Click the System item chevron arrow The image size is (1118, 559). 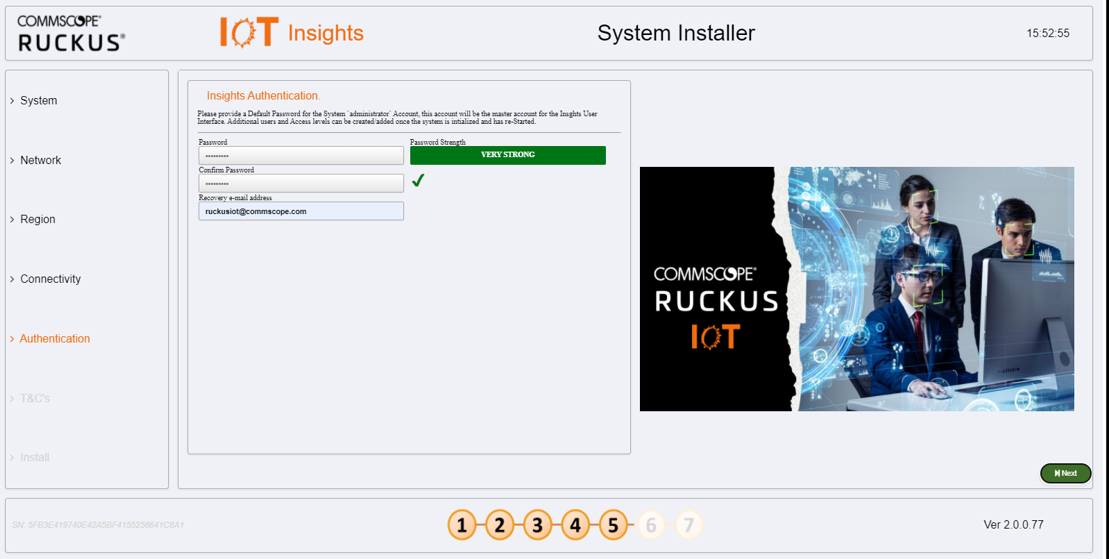tap(12, 101)
